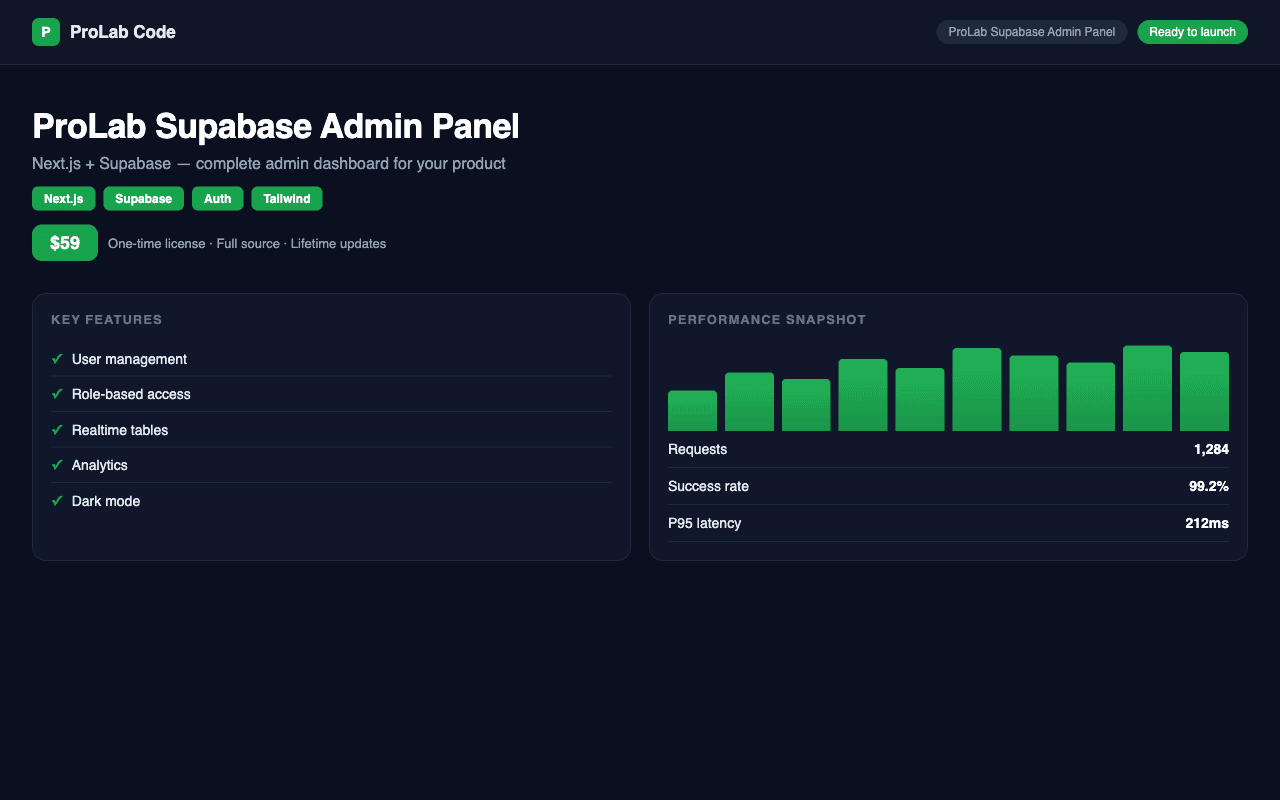Click the first, shortest chart bar
This screenshot has width=1280, height=800.
[x=692, y=411]
